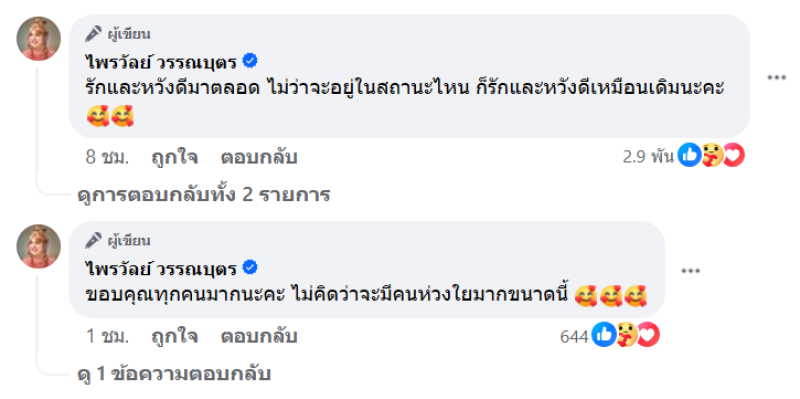This screenshot has width=800, height=399.
Task: Click the blue like reaction icon beside 2.9 พัน
Action: tap(690, 155)
